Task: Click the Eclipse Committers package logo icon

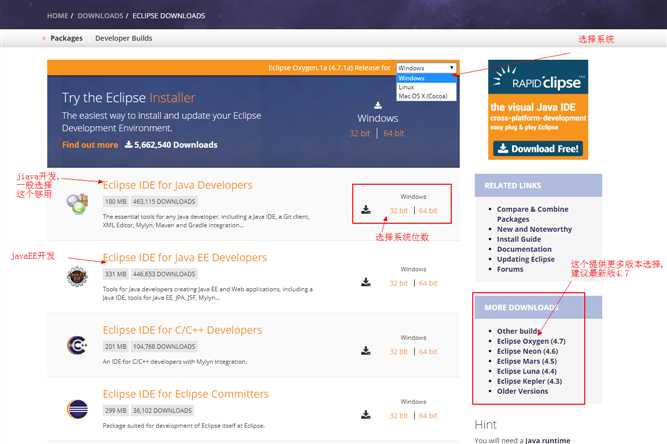Action: (77, 409)
